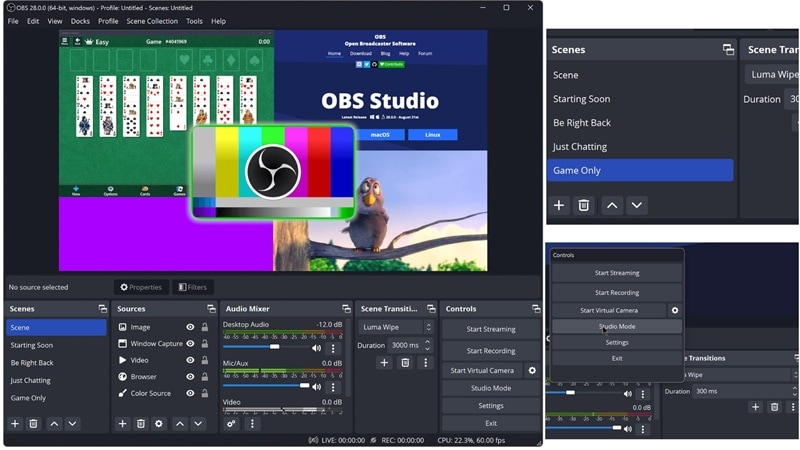The height and width of the screenshot is (450, 800).
Task: Move scene up arrow in main Scenes dock
Action: click(x=54, y=423)
